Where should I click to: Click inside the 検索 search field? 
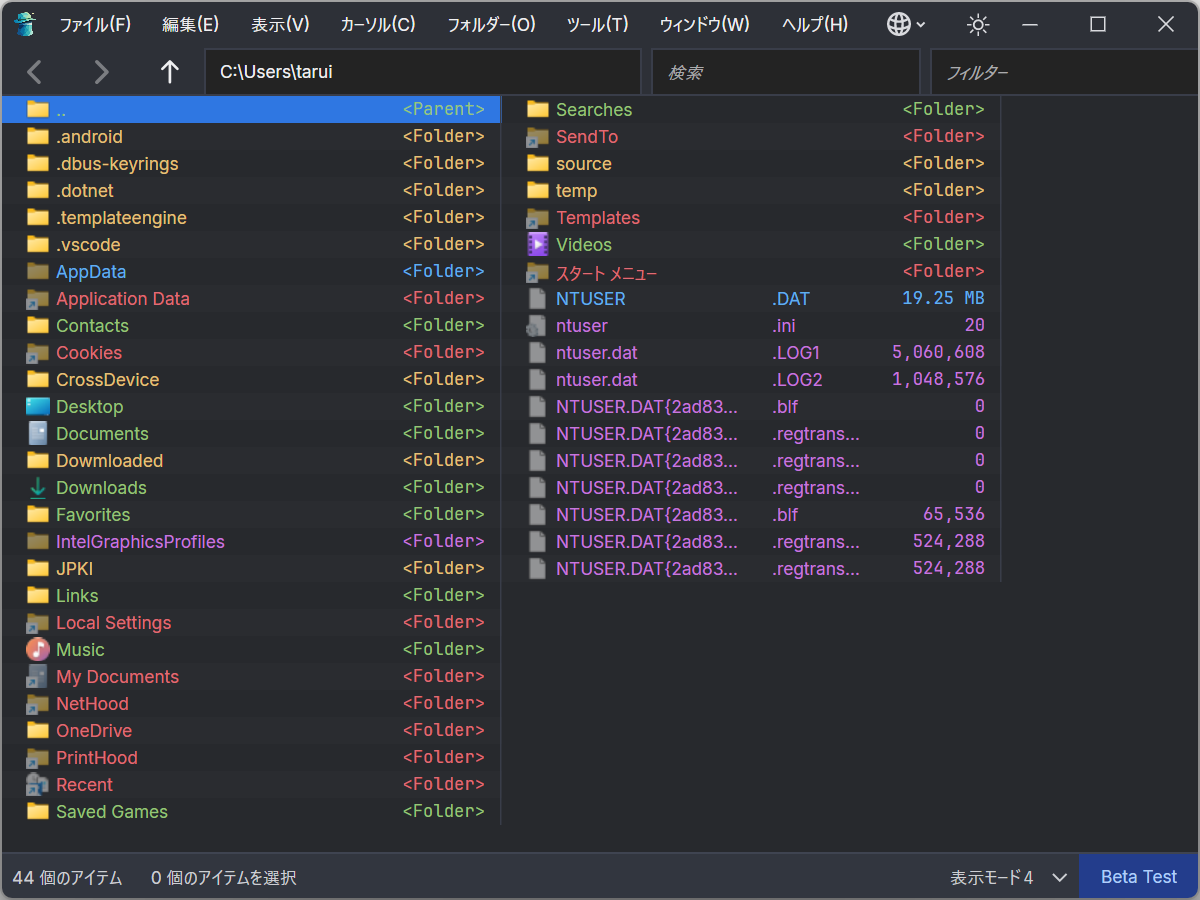coord(785,71)
